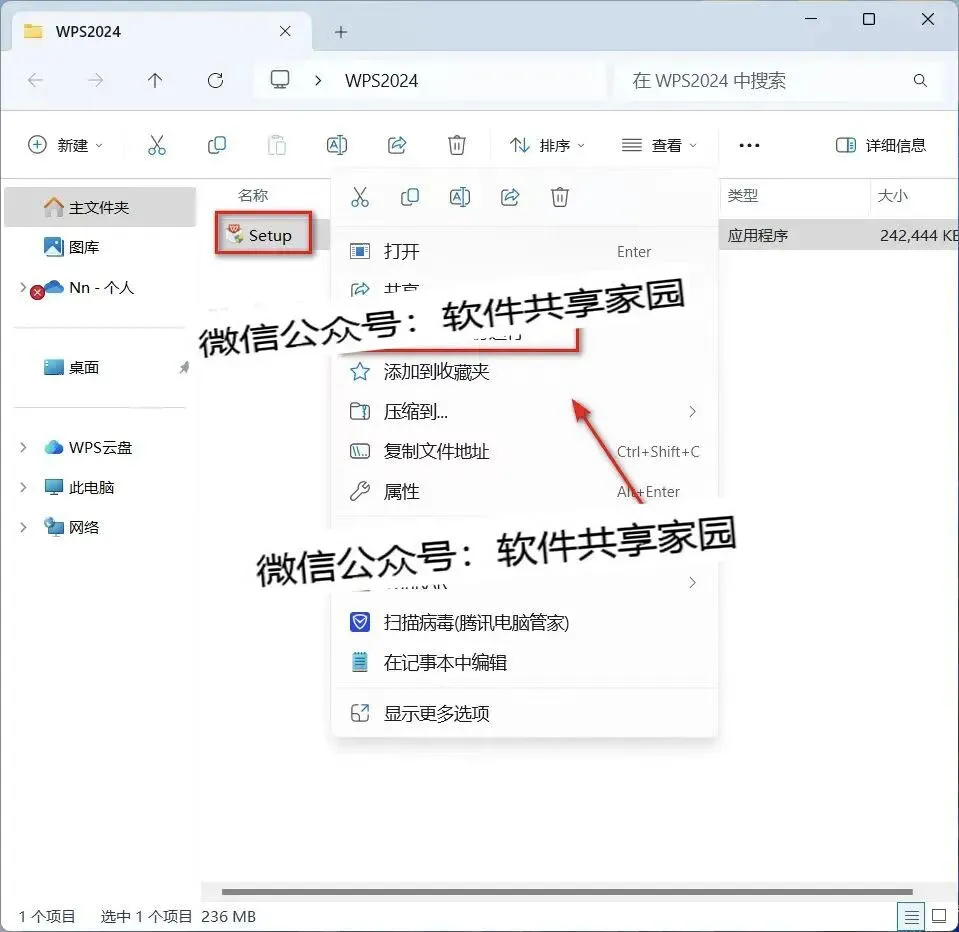
Task: Click the context menu Cut scissors icon
Action: [360, 197]
